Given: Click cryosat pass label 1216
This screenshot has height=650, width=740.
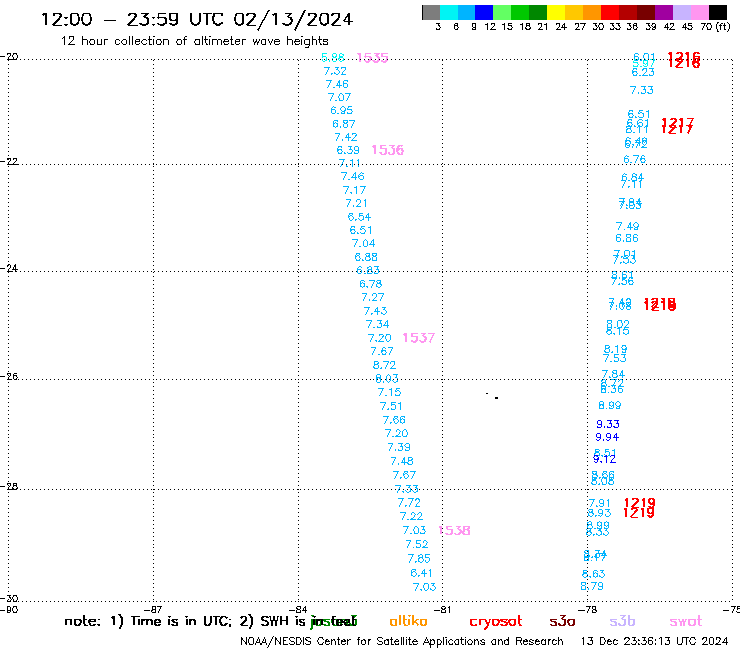Looking at the screenshot, I should [684, 59].
